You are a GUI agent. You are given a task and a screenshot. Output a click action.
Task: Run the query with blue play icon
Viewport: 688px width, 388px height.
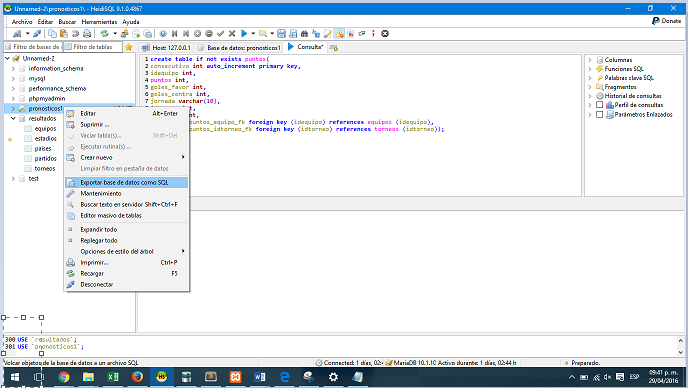coord(244,34)
